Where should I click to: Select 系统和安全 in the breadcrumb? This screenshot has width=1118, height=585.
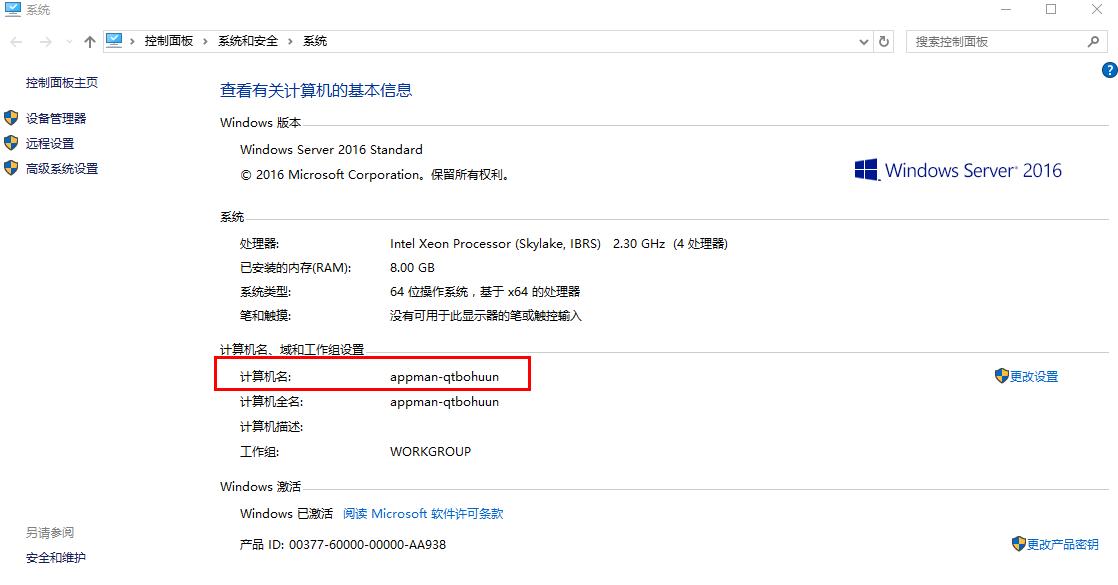(248, 41)
